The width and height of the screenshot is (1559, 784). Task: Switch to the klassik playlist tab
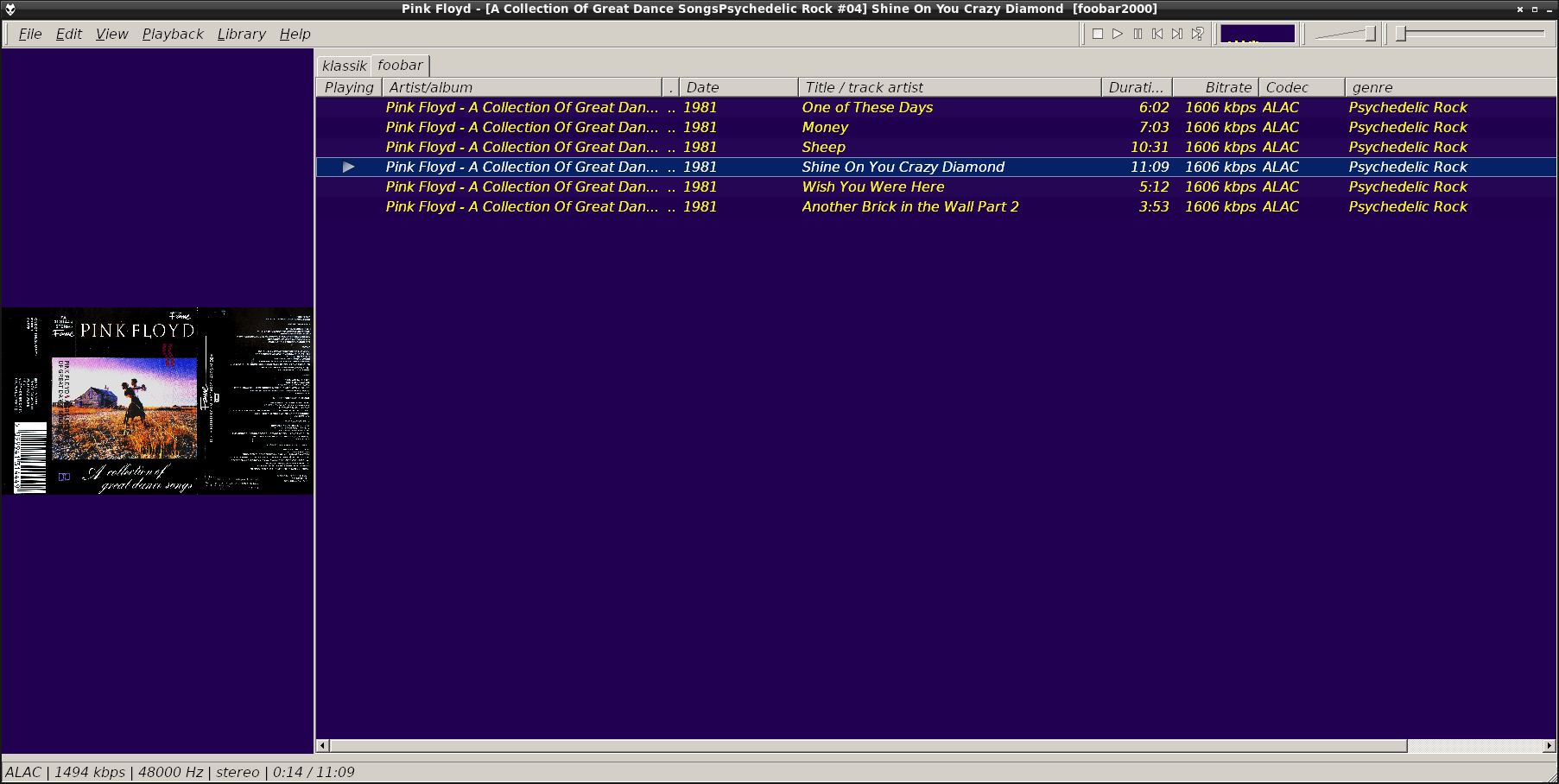[x=345, y=66]
